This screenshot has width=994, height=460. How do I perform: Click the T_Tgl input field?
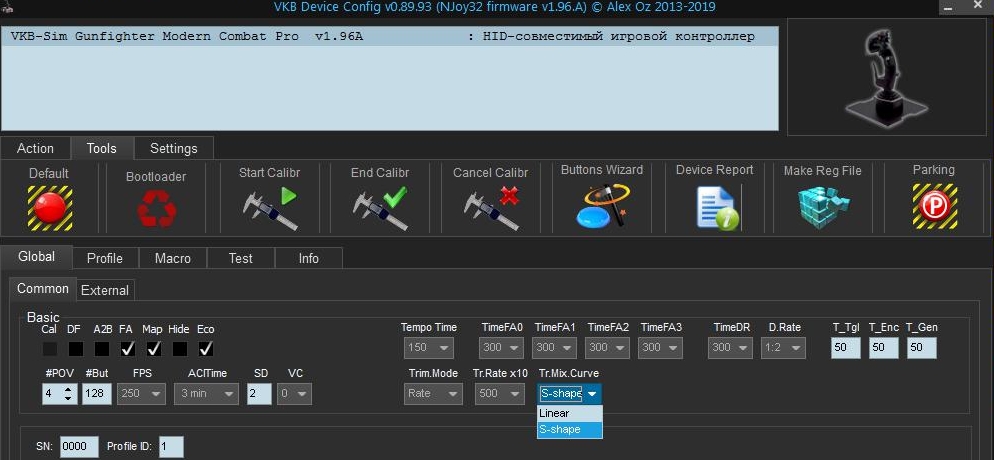click(x=845, y=348)
